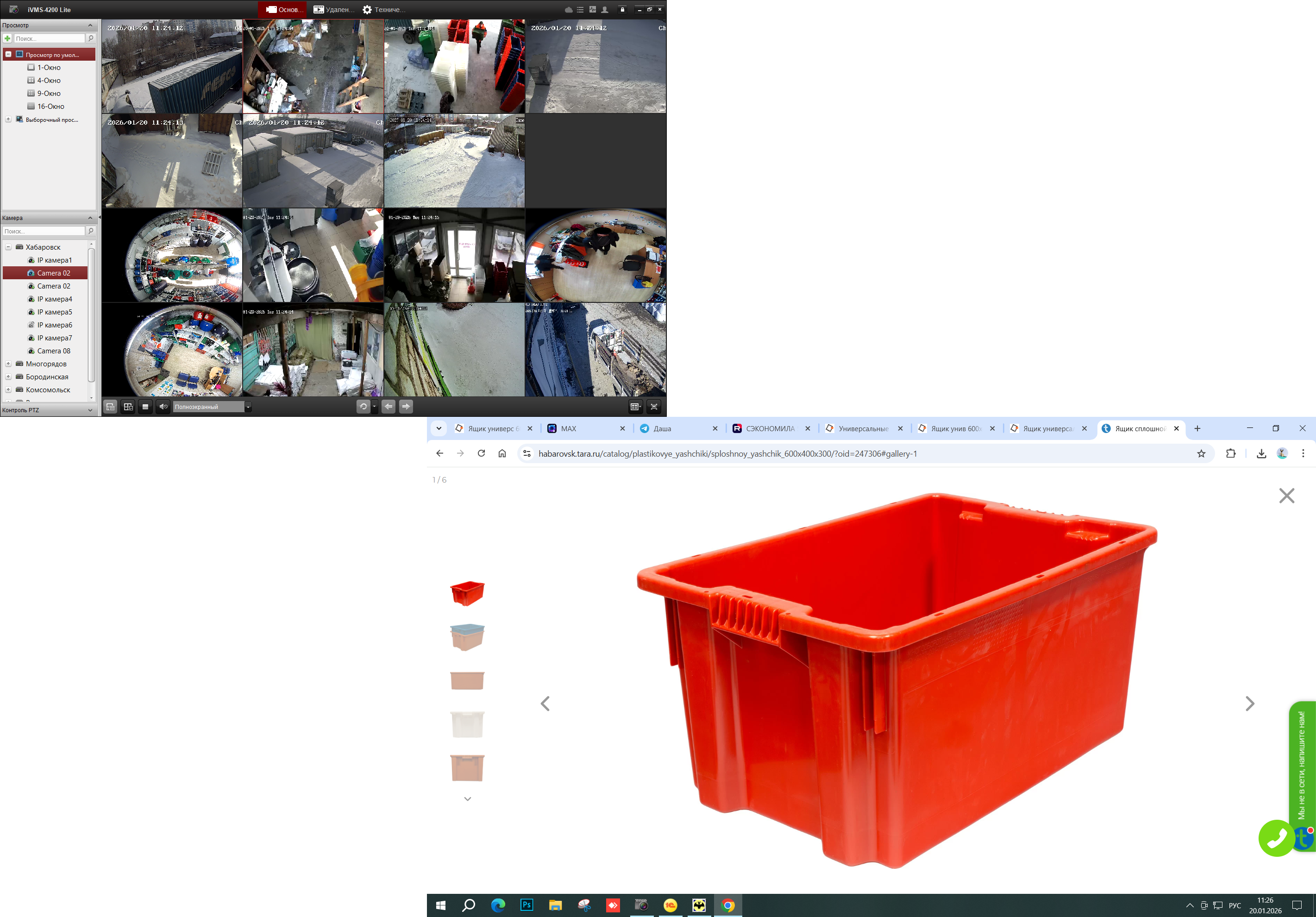
Task: Expand Контроль PTZ panel
Action: tap(90, 410)
